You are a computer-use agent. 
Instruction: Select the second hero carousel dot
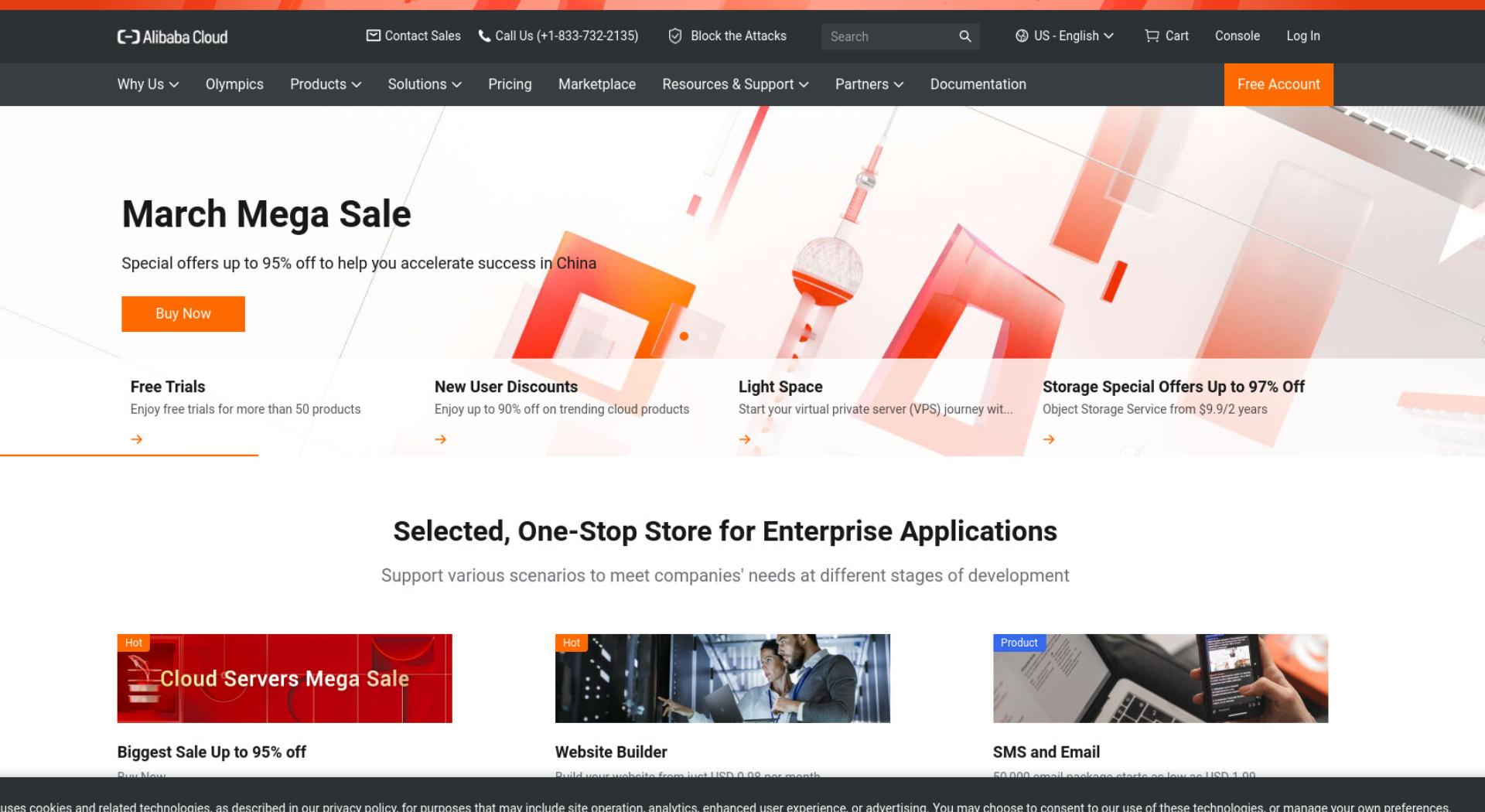click(x=704, y=336)
